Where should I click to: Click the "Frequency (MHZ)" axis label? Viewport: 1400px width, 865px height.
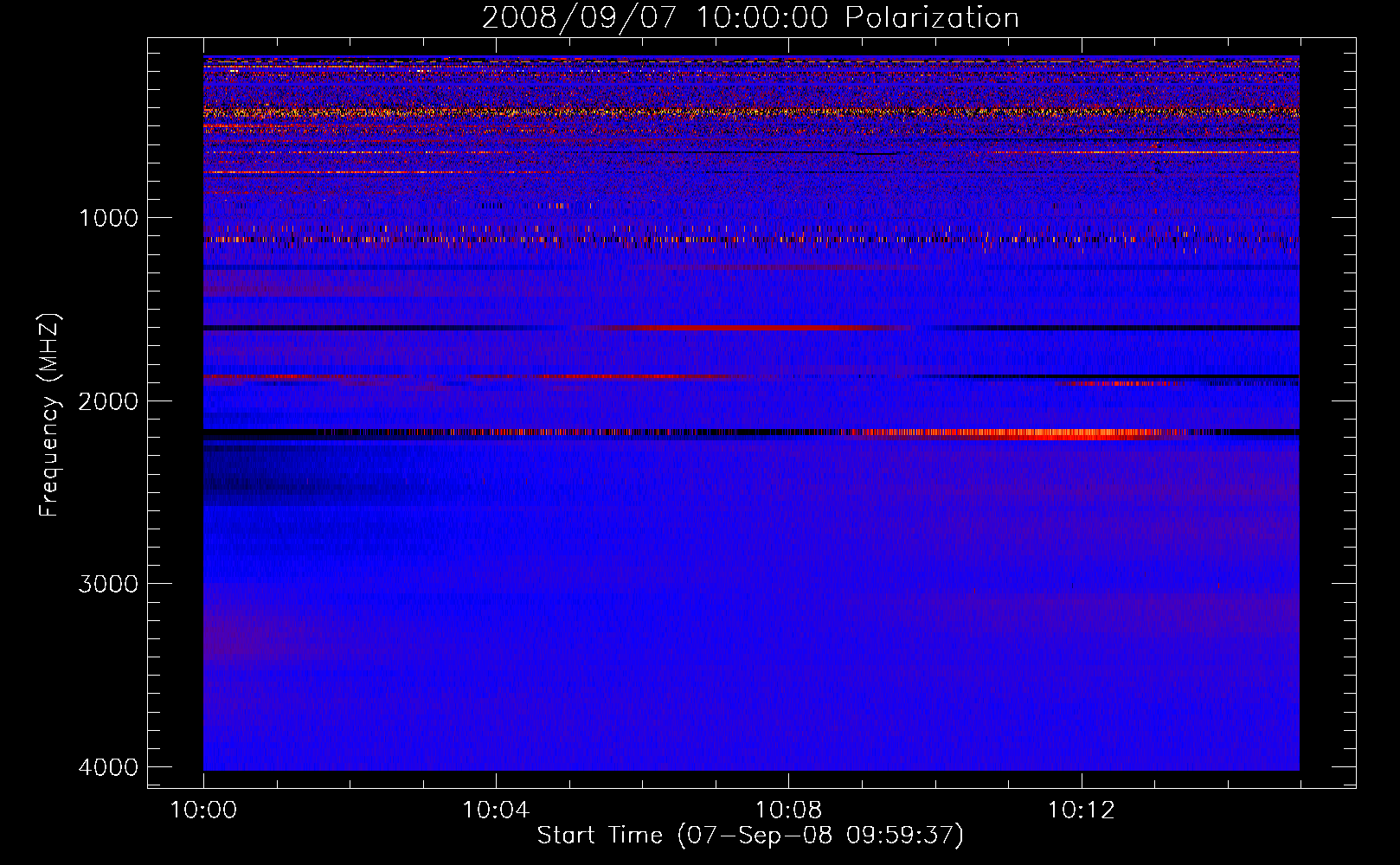[49, 414]
